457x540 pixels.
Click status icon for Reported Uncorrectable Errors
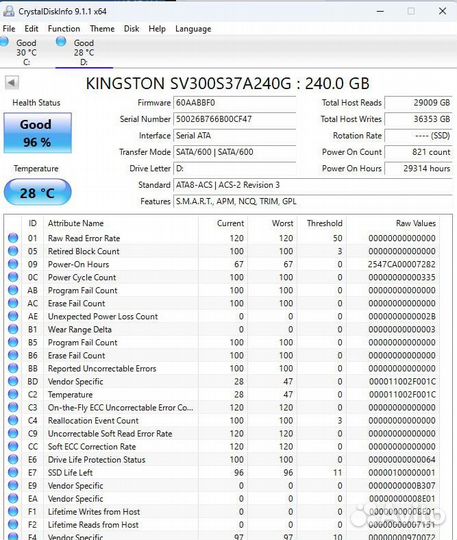tap(13, 368)
